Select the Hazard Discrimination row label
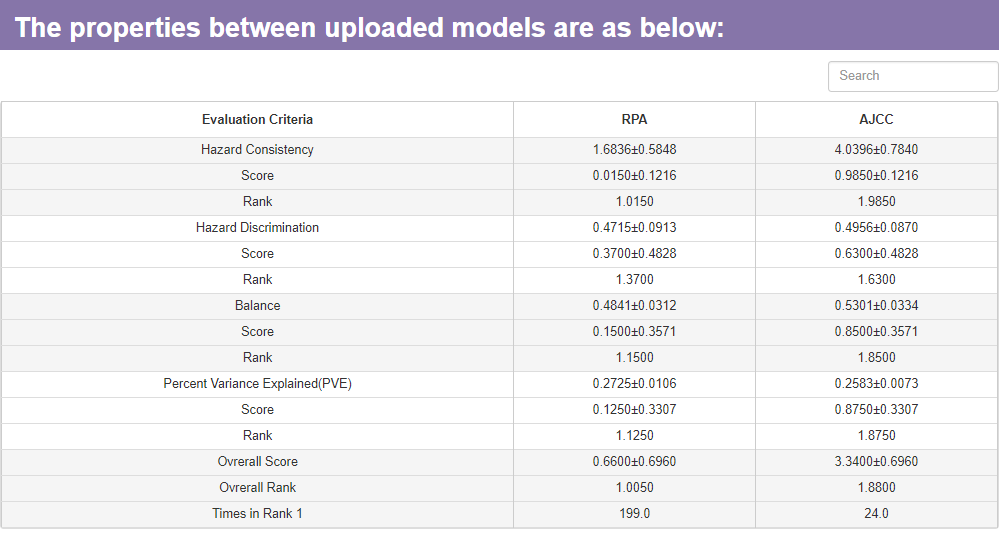 257,228
